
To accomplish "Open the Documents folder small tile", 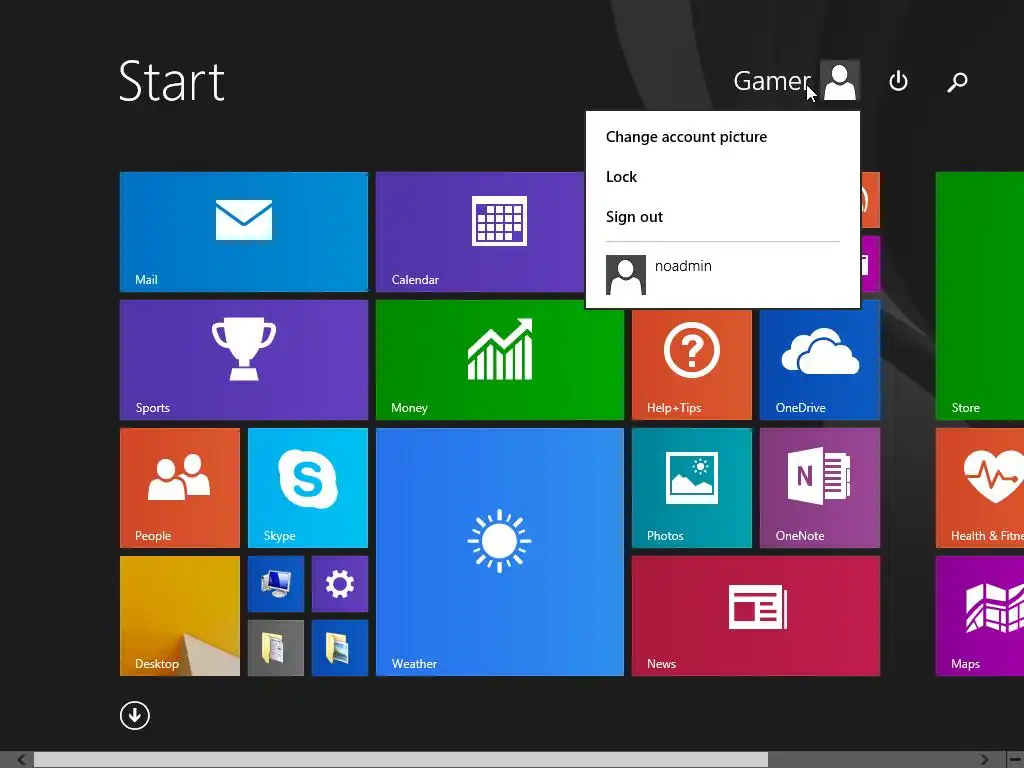I will (x=276, y=648).
